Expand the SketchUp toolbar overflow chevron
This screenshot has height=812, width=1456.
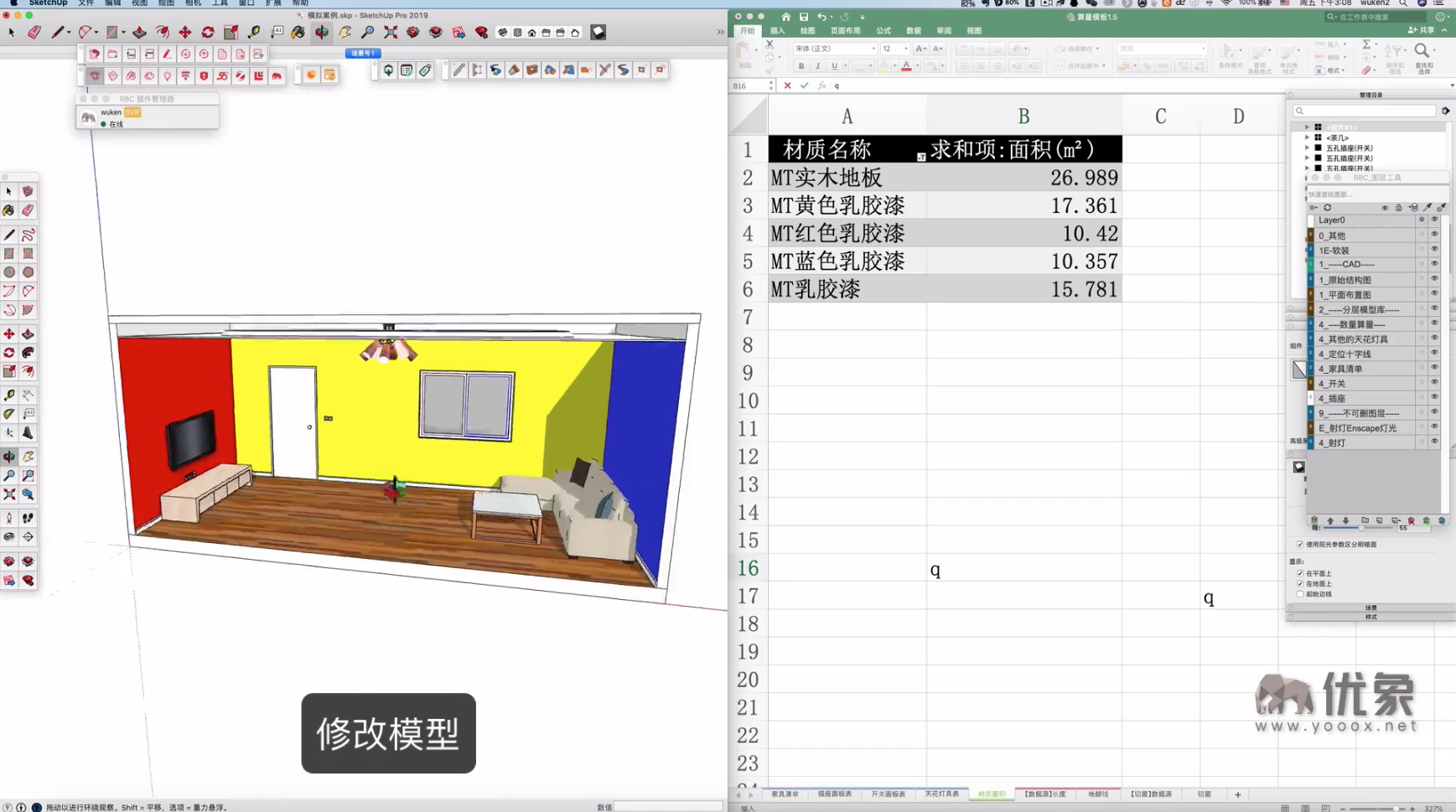(x=720, y=33)
